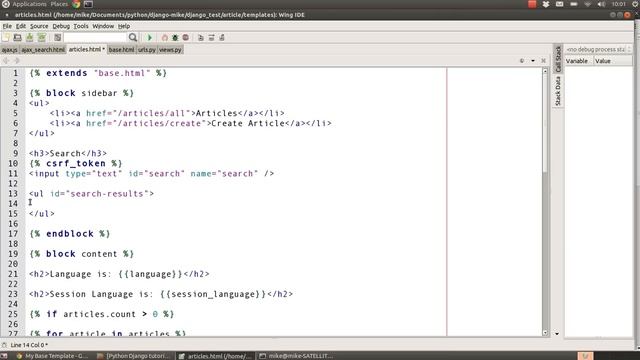Click the scroll up arrow of editor scrollbar
640x360 pixels.
coord(545,71)
